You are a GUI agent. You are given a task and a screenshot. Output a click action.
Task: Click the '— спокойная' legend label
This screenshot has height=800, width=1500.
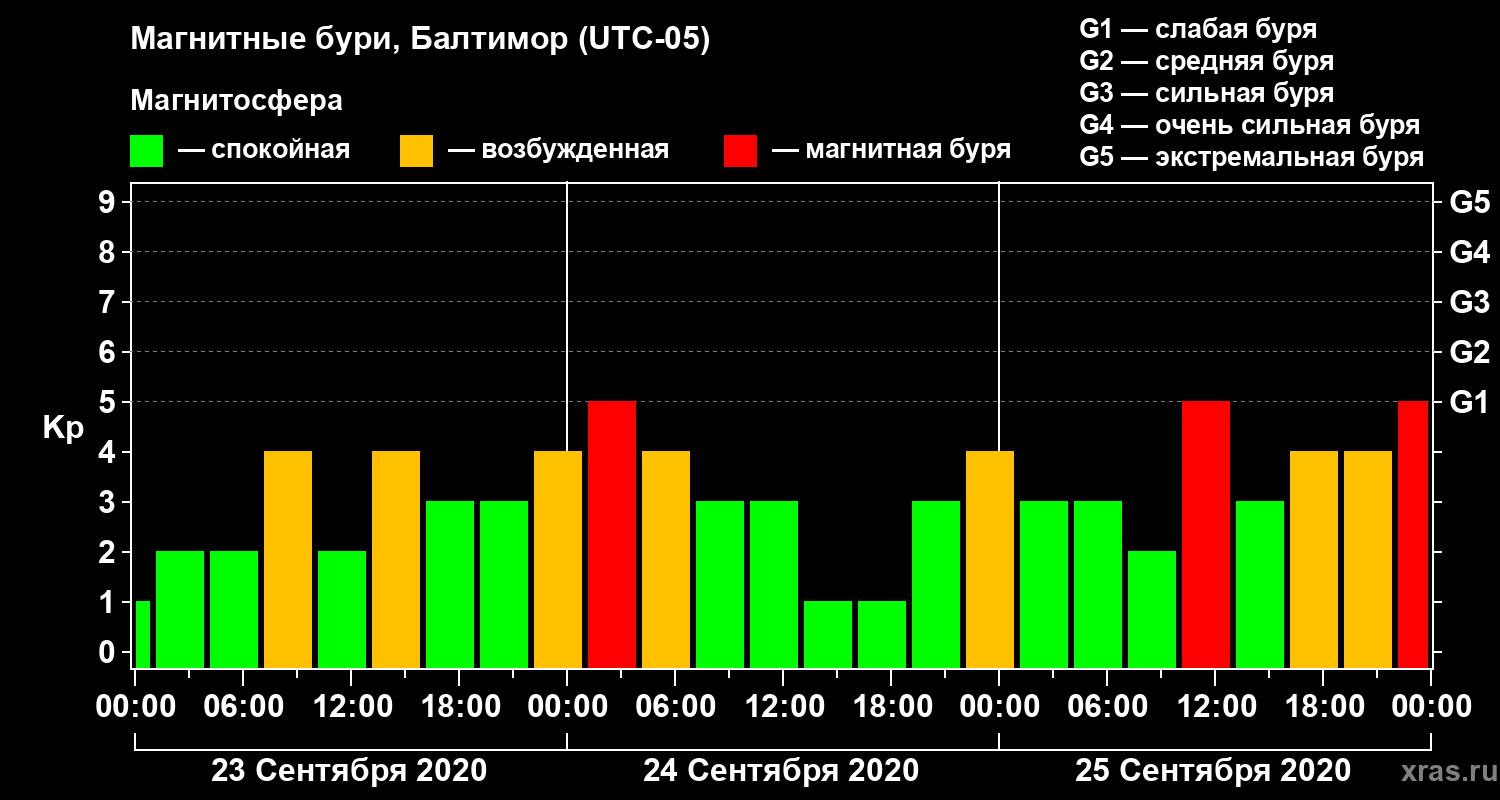coord(264,151)
